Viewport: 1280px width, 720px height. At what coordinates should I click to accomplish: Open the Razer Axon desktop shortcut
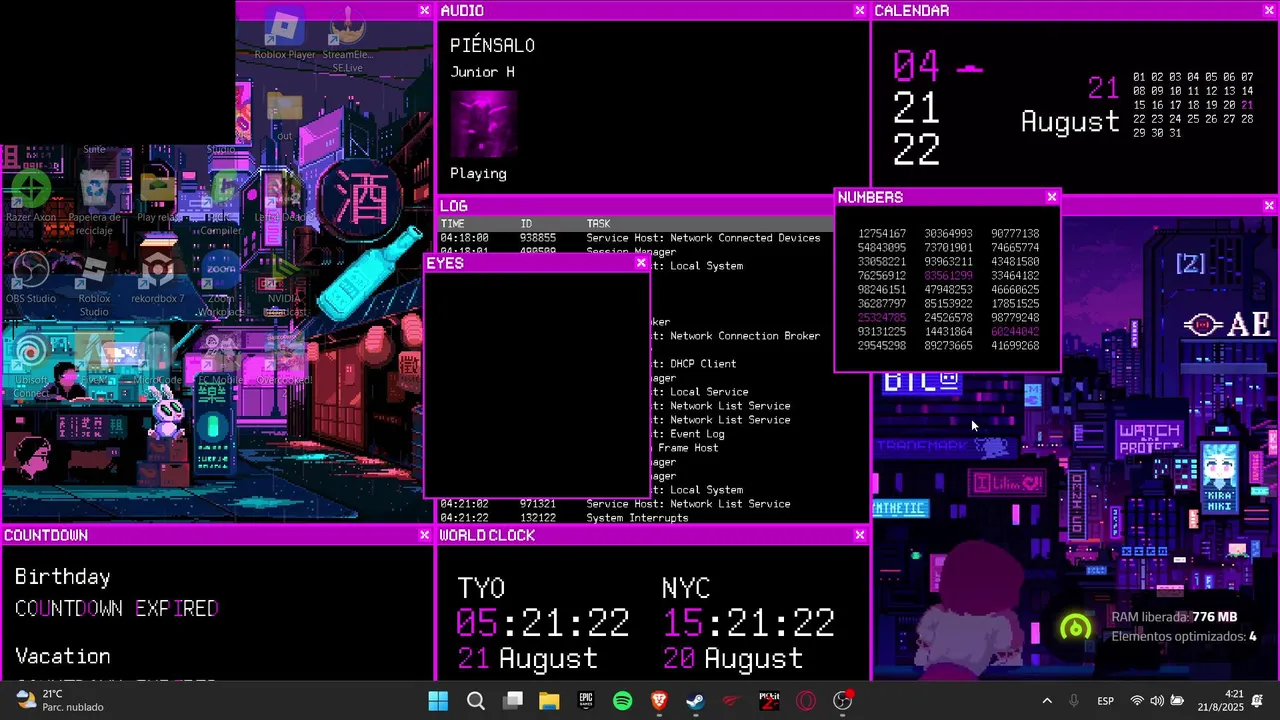pos(31,195)
